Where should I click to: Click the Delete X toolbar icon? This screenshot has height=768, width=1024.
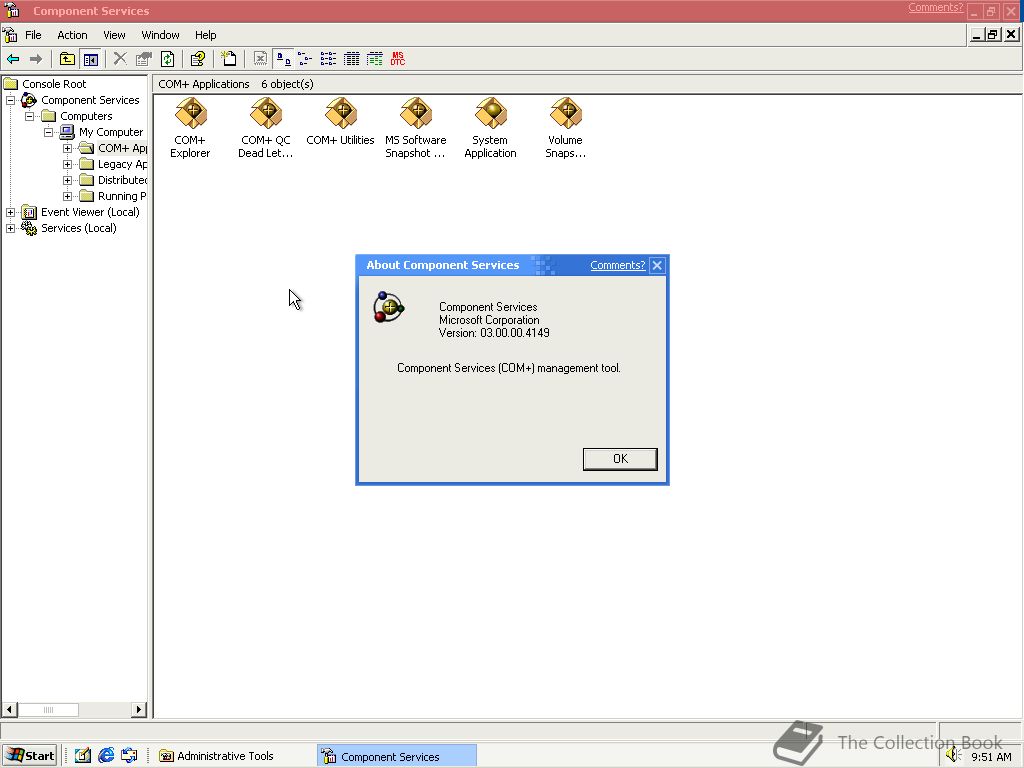[x=120, y=59]
